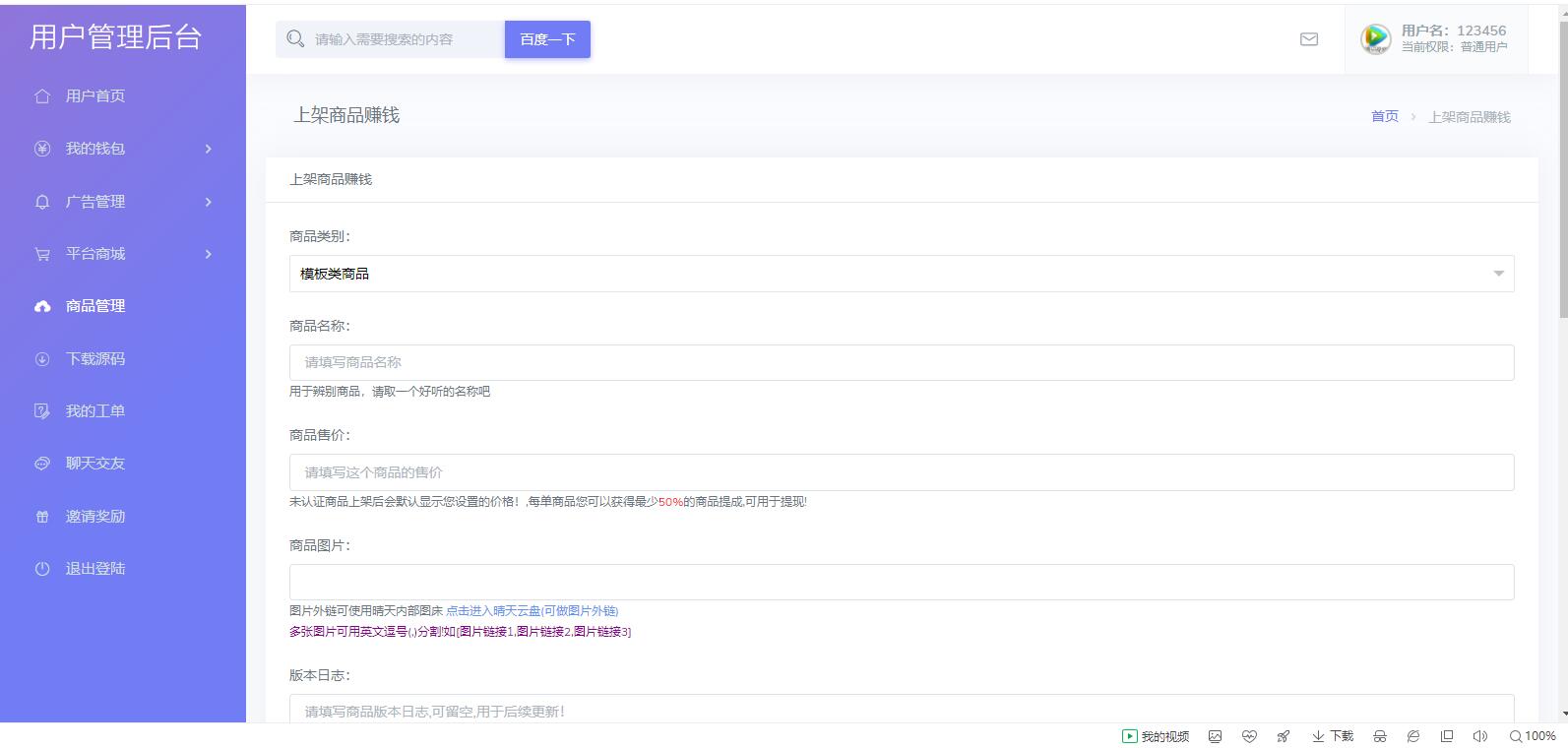The height and width of the screenshot is (748, 1568).
Task: Focus the 商品名称 input field
Action: (901, 362)
